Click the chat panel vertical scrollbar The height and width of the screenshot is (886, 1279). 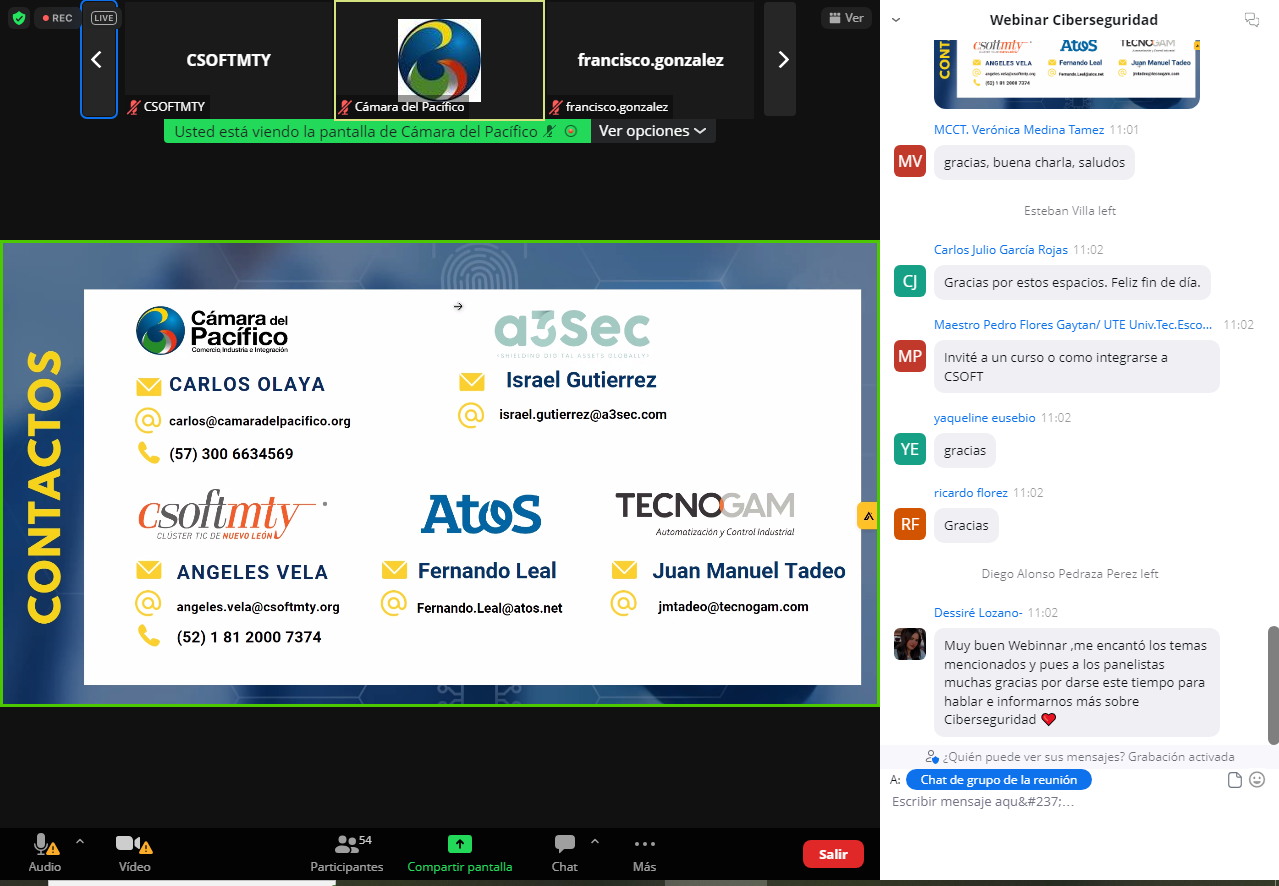coord(1273,685)
